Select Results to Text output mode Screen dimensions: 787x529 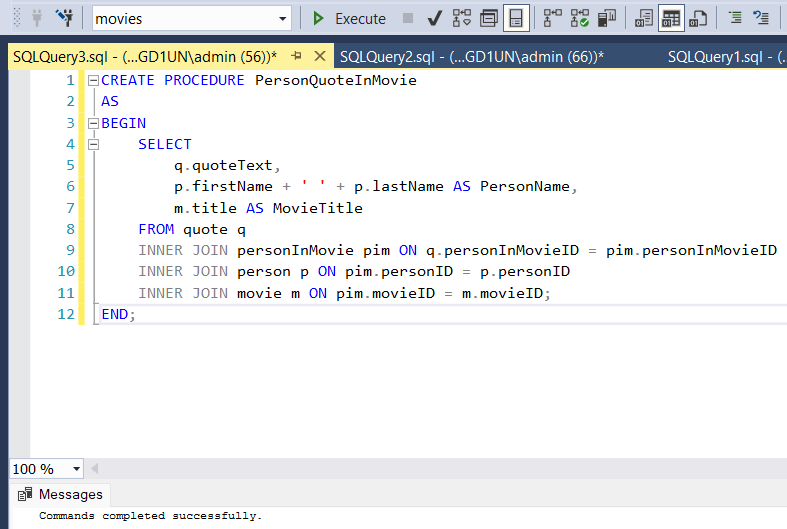(x=643, y=19)
